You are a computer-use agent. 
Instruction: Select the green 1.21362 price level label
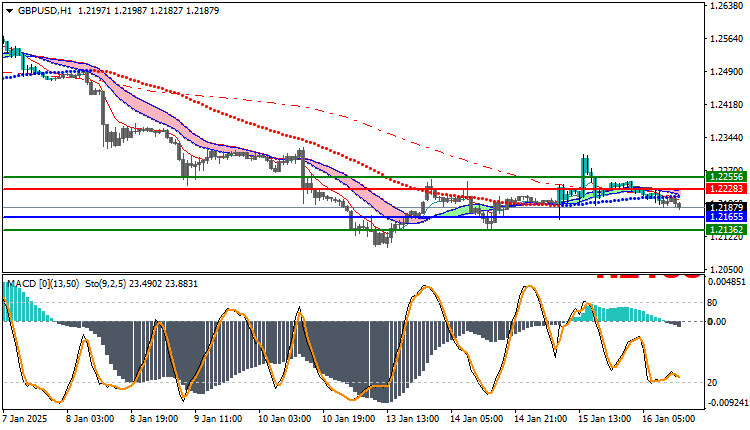[726, 230]
